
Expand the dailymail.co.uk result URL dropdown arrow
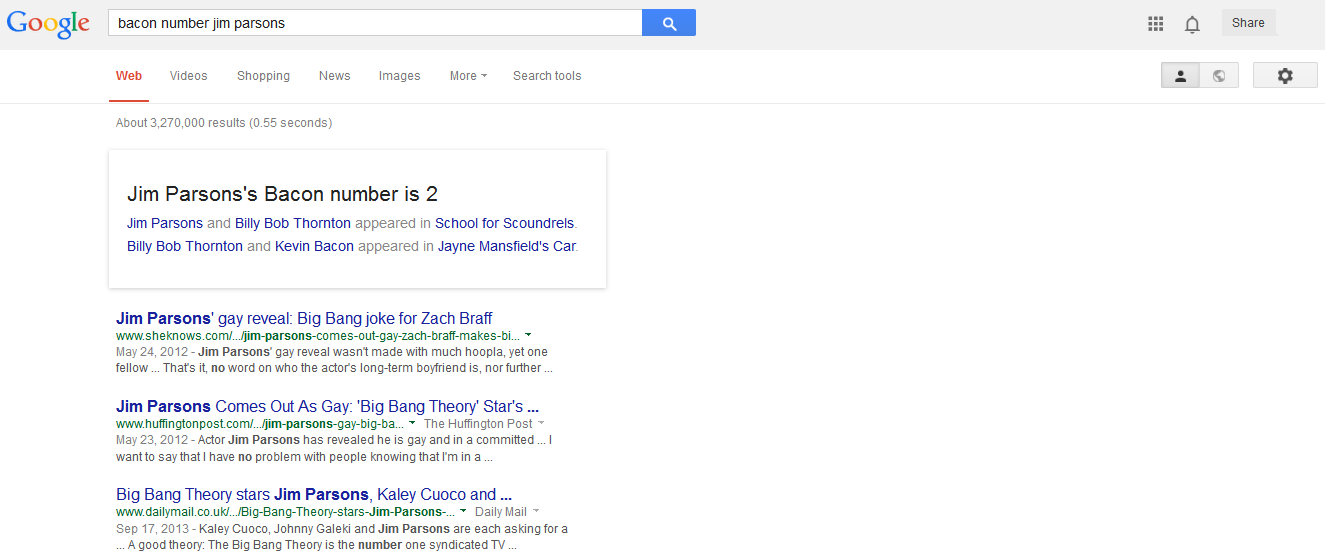(x=463, y=512)
